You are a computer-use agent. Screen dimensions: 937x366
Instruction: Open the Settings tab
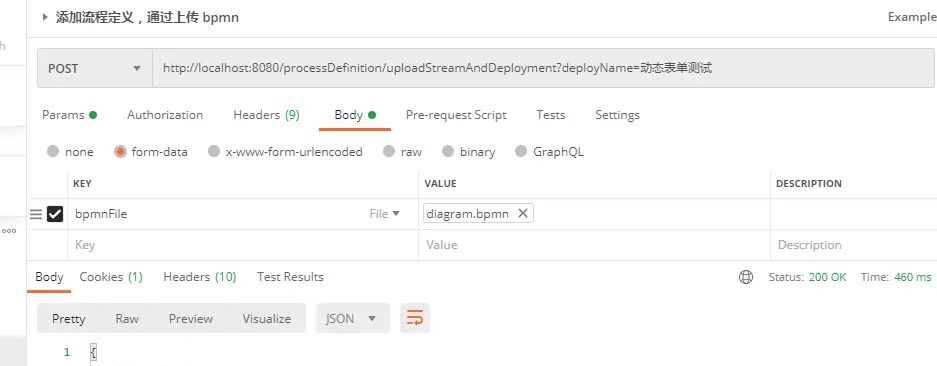click(x=617, y=115)
